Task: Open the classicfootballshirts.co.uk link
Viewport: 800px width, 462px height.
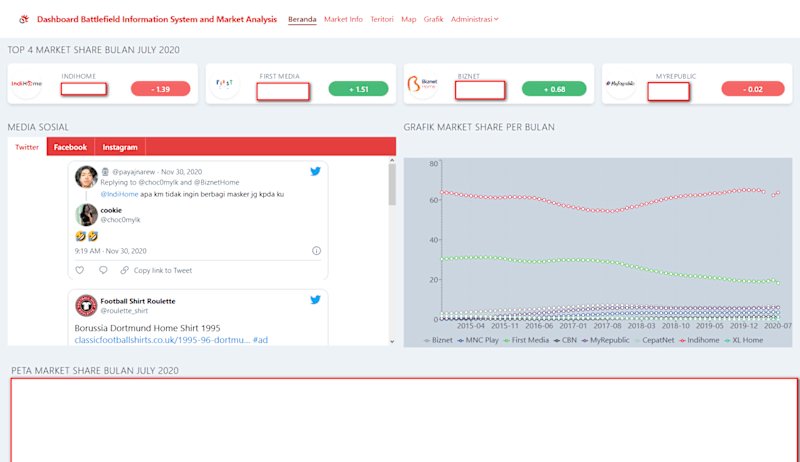Action: point(162,340)
